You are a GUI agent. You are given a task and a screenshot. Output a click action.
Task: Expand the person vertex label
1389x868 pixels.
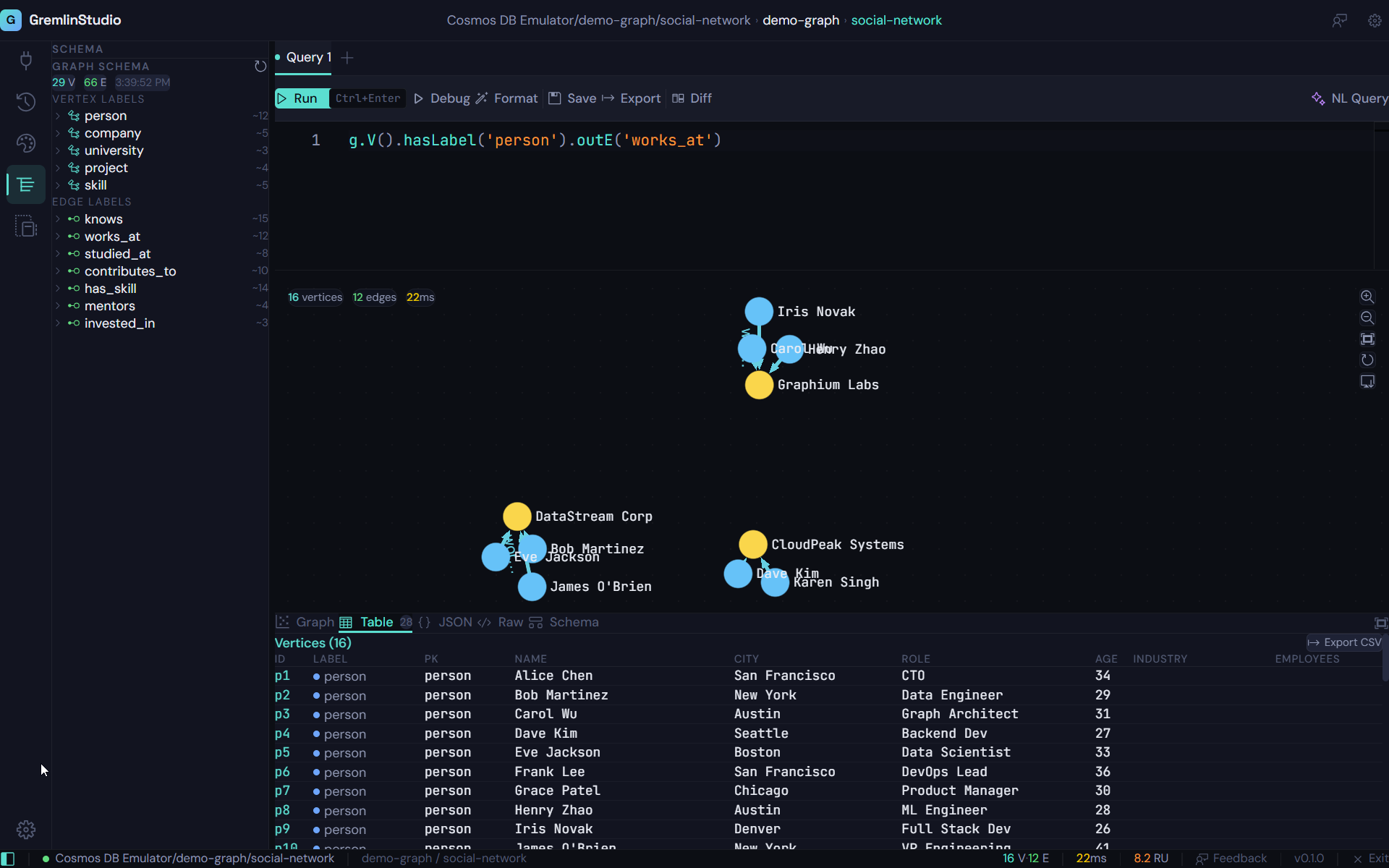pos(58,116)
